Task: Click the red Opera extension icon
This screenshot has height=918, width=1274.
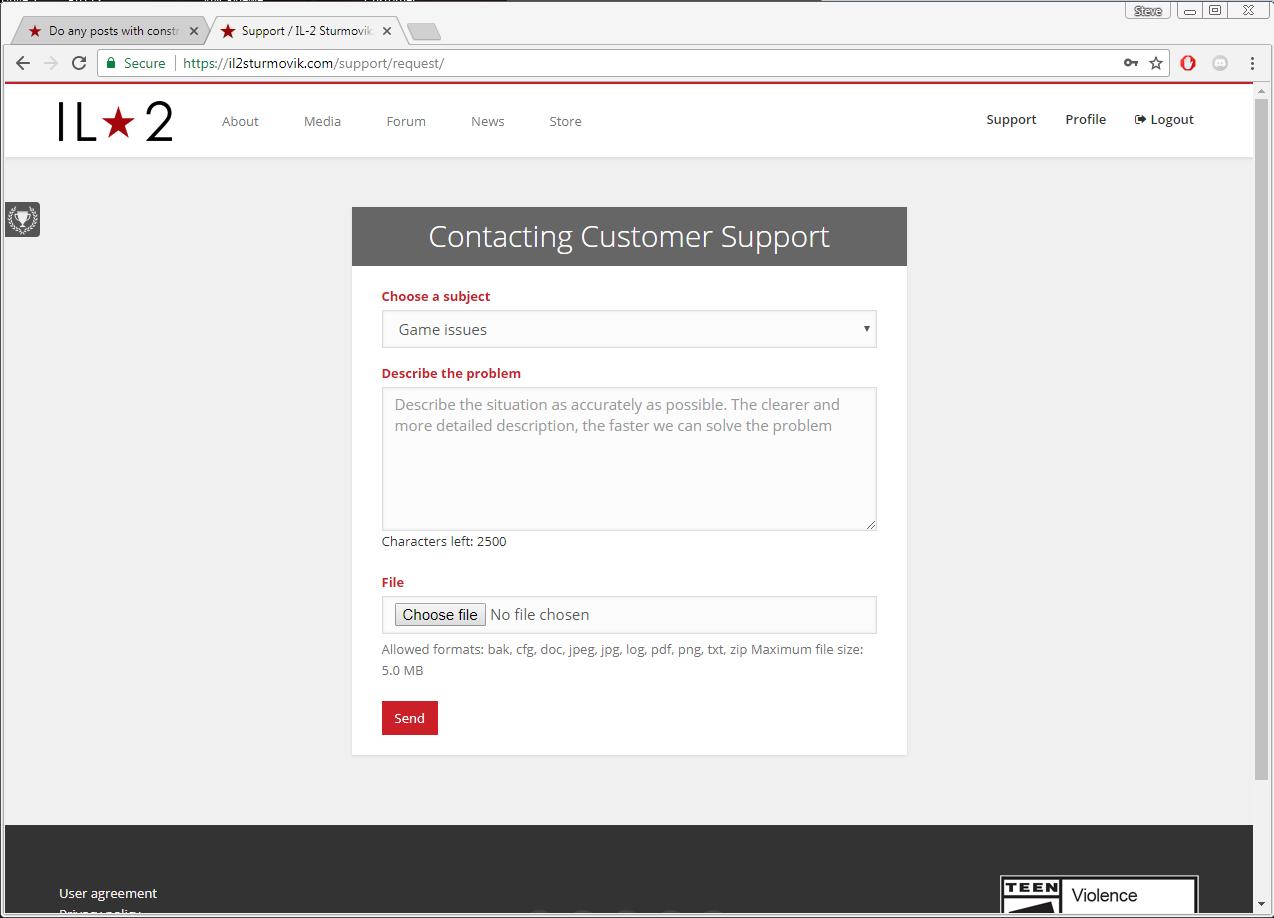Action: 1188,63
